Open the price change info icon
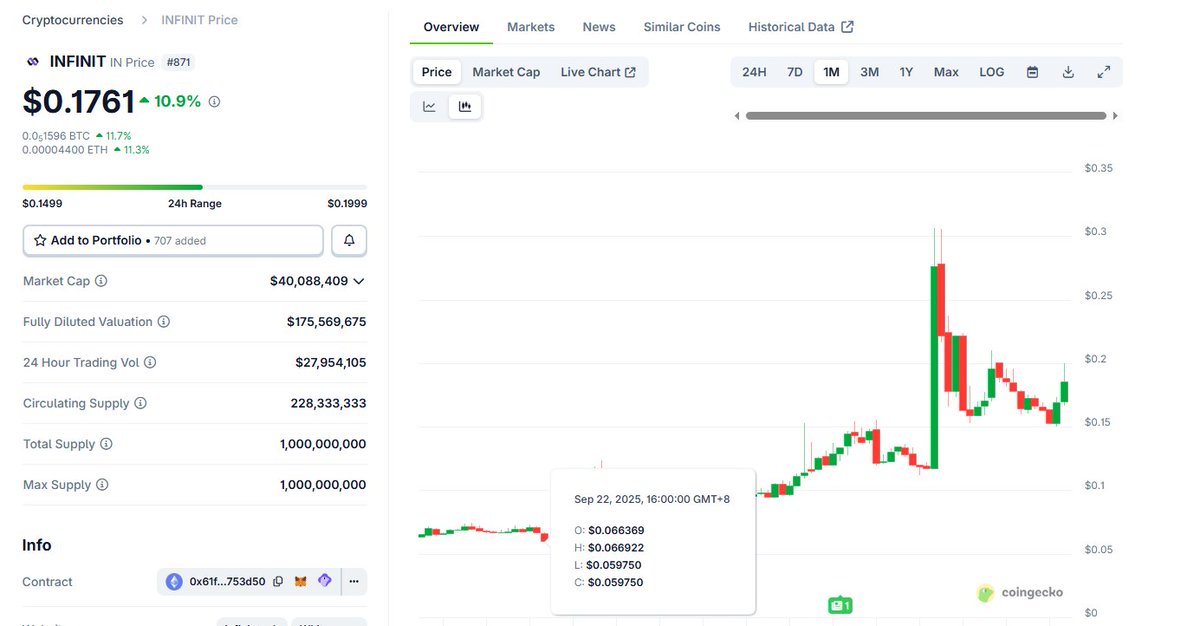 point(214,101)
